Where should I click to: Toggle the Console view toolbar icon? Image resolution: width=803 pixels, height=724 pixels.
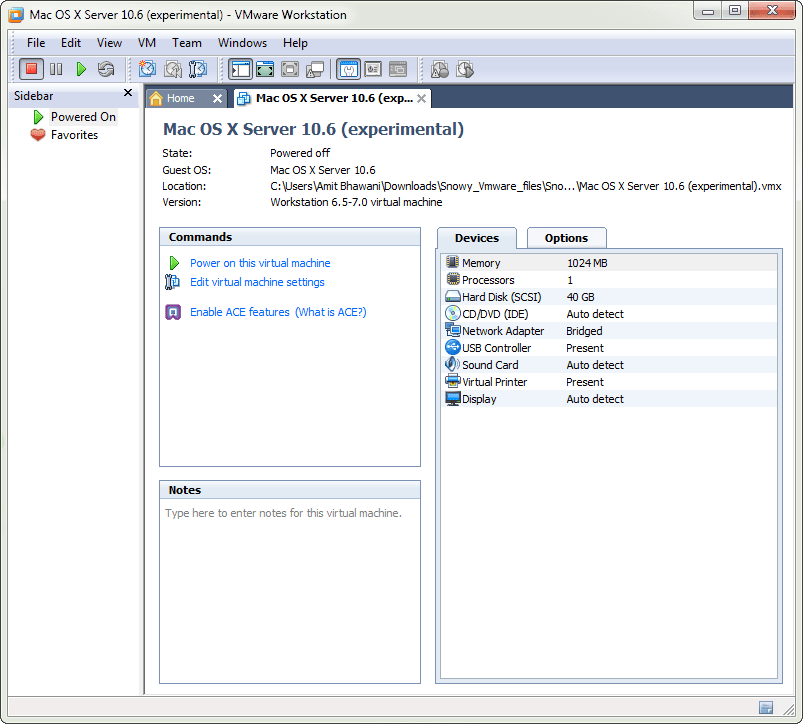coord(398,69)
